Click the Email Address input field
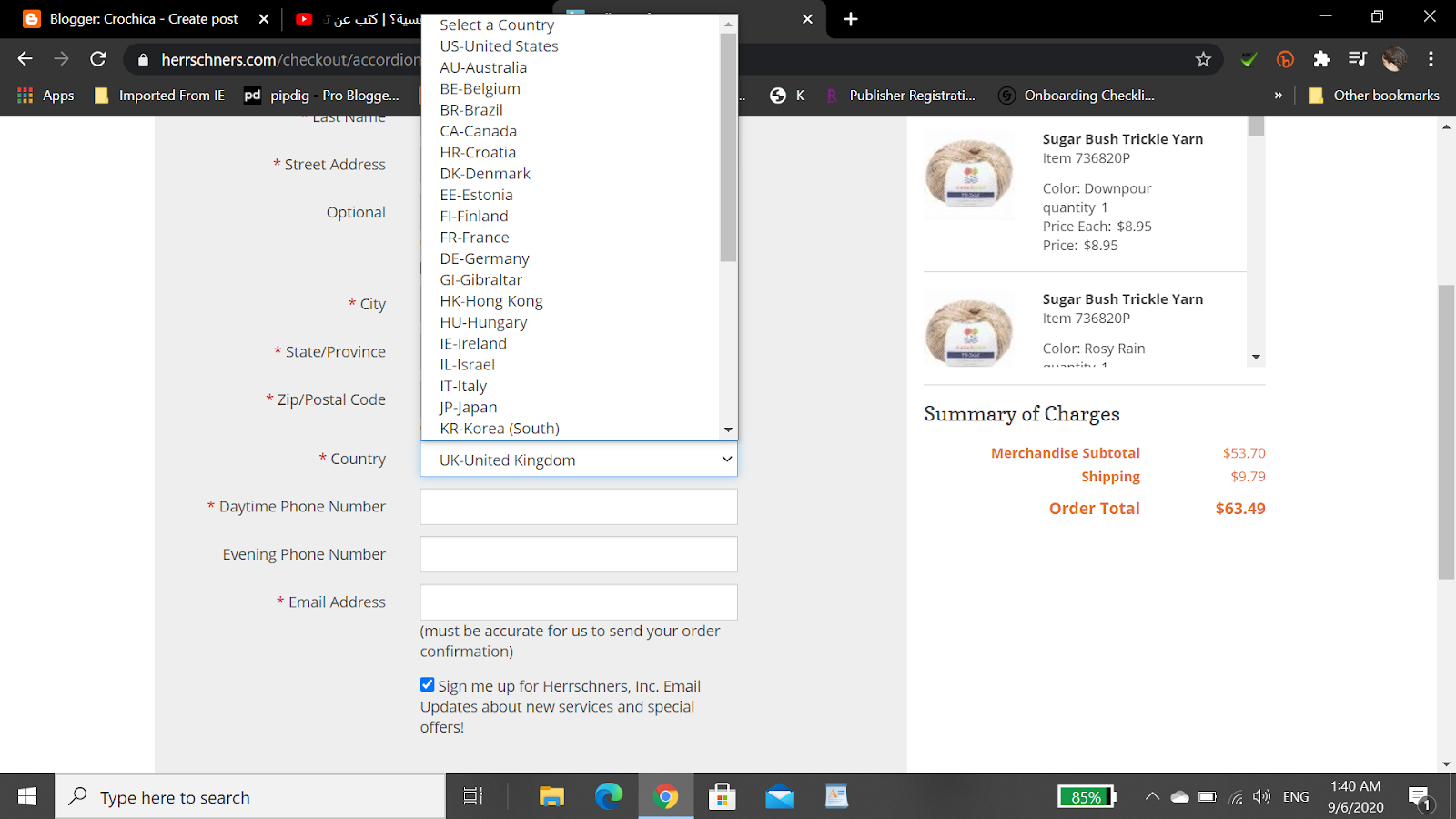The image size is (1456, 819). (579, 602)
